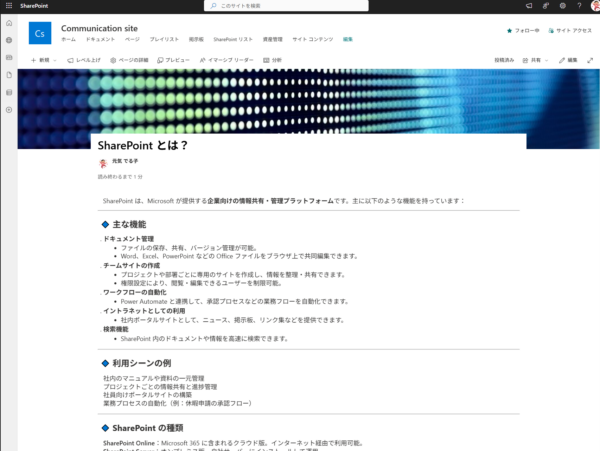Image resolution: width=600 pixels, height=451 pixels.
Task: Go to home via left rail icon
Action: click(9, 23)
